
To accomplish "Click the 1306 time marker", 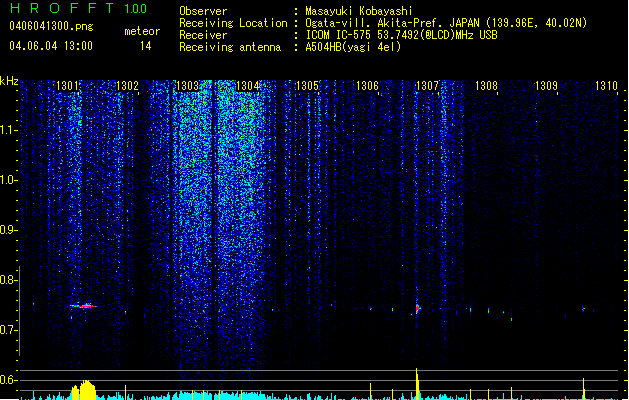I will pos(367,86).
